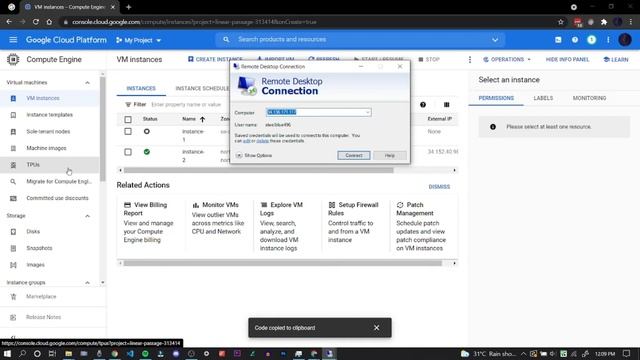Expand Show Options in Remote Desktop
The height and width of the screenshot is (360, 640).
tap(253, 156)
